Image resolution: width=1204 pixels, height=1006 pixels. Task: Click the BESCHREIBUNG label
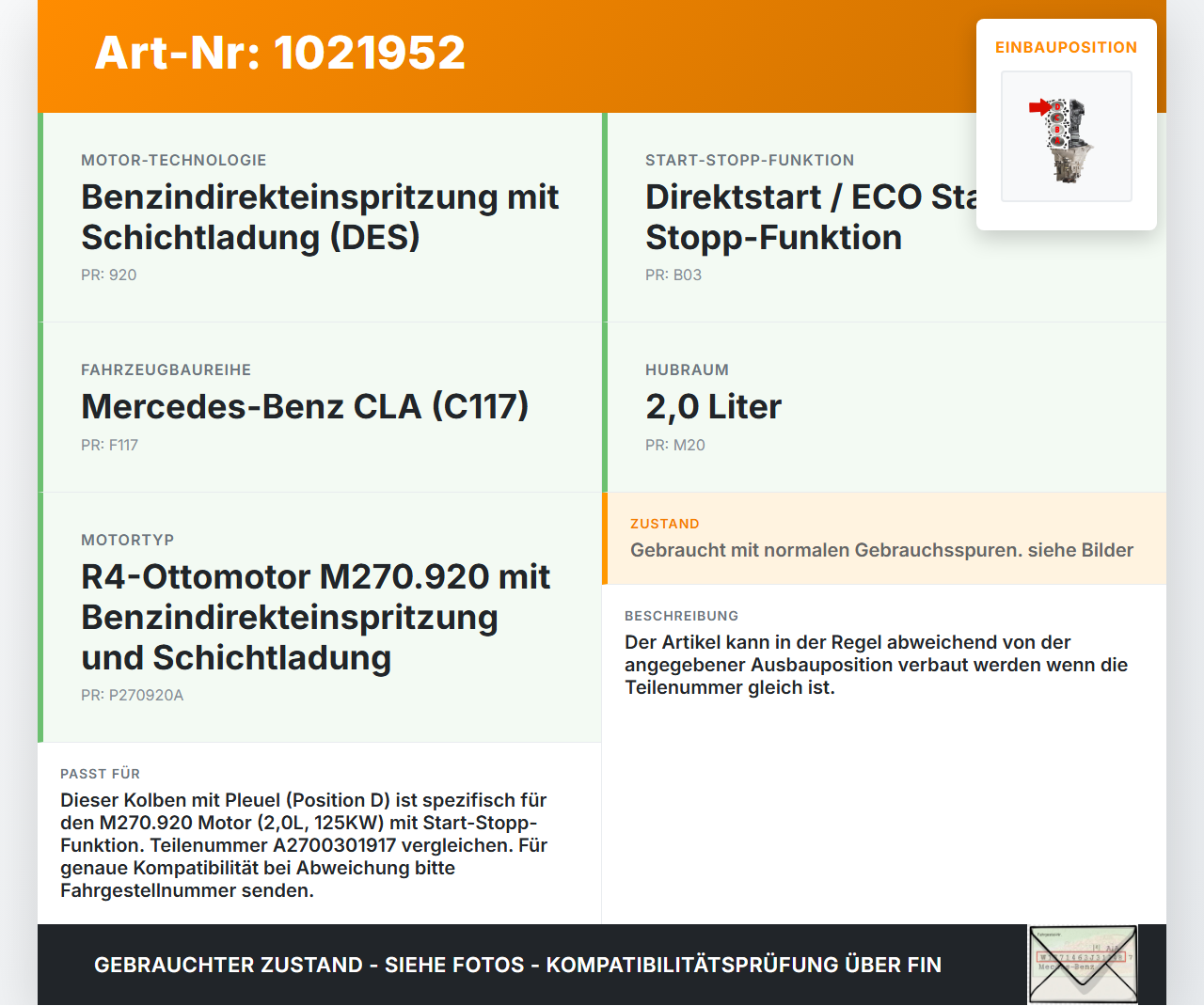[x=682, y=616]
